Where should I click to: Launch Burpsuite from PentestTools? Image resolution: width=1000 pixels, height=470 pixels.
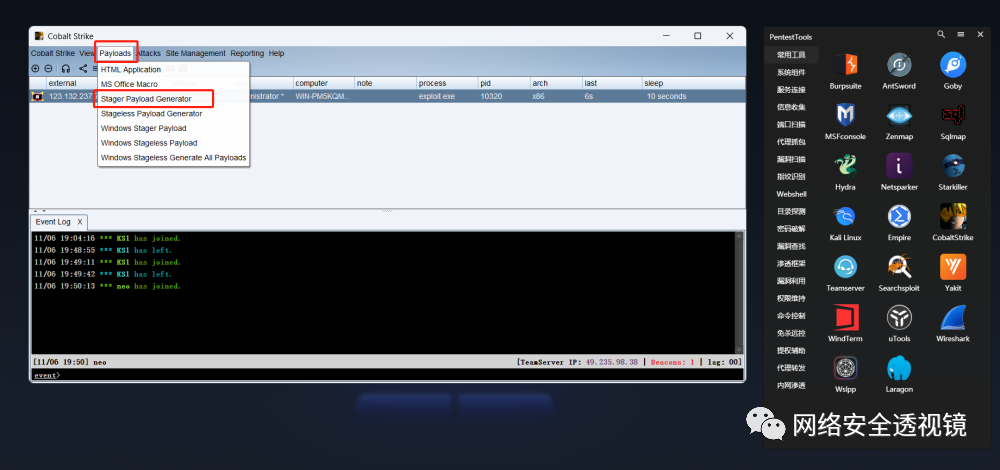845,64
